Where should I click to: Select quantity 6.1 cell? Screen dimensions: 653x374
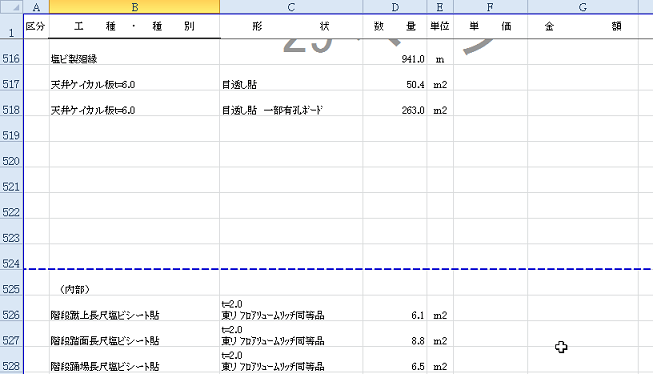(395, 308)
